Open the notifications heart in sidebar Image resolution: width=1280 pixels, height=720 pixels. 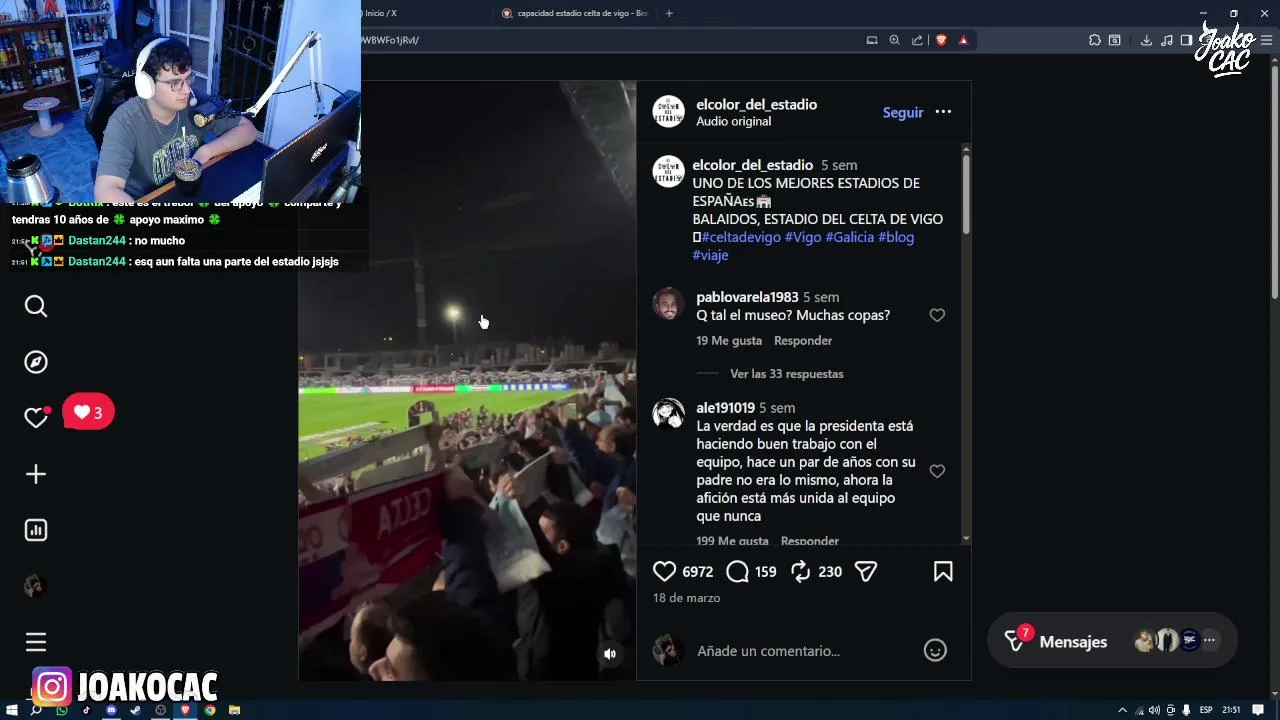(x=36, y=418)
